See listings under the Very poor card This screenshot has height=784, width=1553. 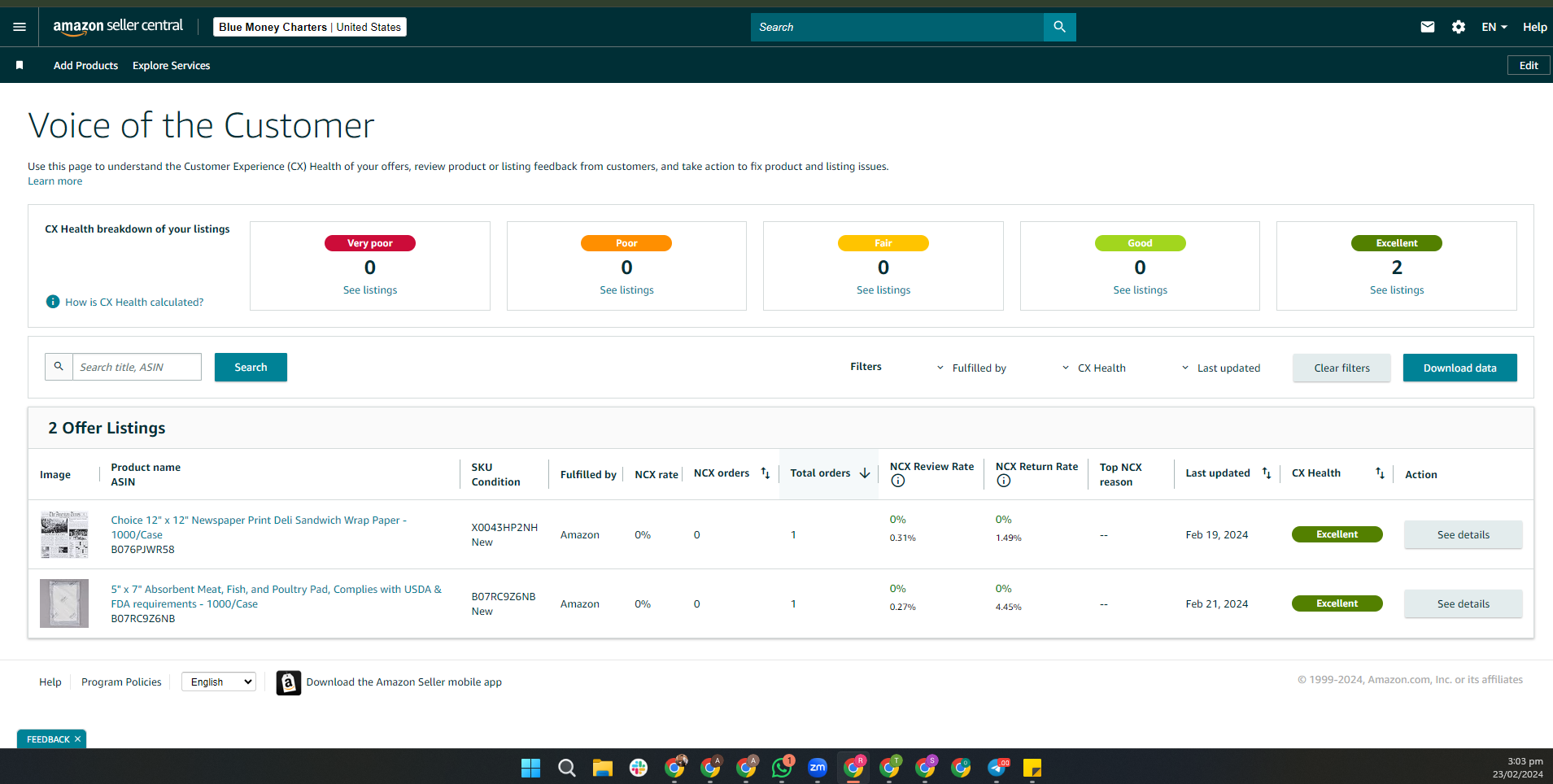(x=370, y=290)
